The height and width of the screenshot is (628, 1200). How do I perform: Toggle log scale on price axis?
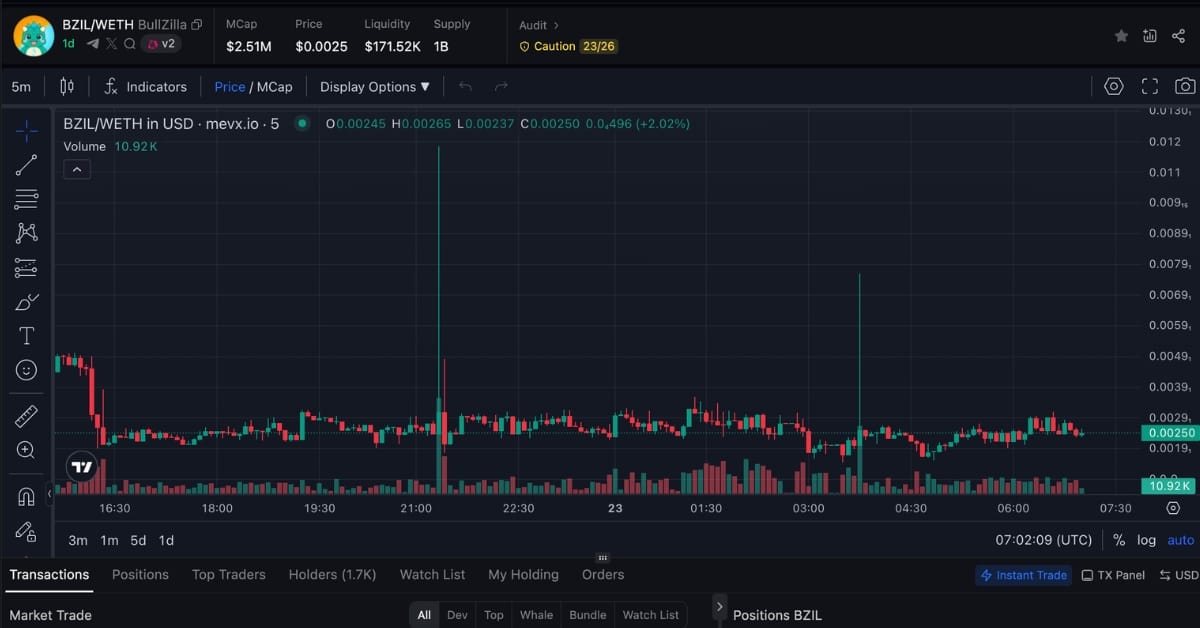(x=1146, y=540)
